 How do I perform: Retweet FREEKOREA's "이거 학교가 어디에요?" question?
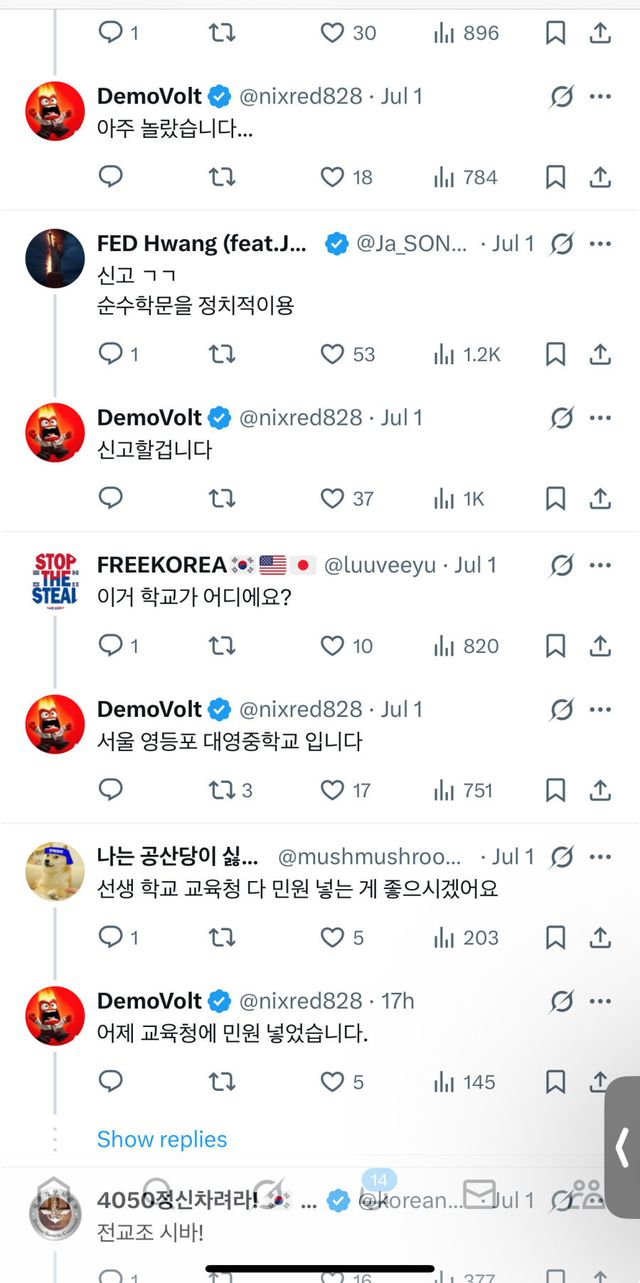pos(223,645)
